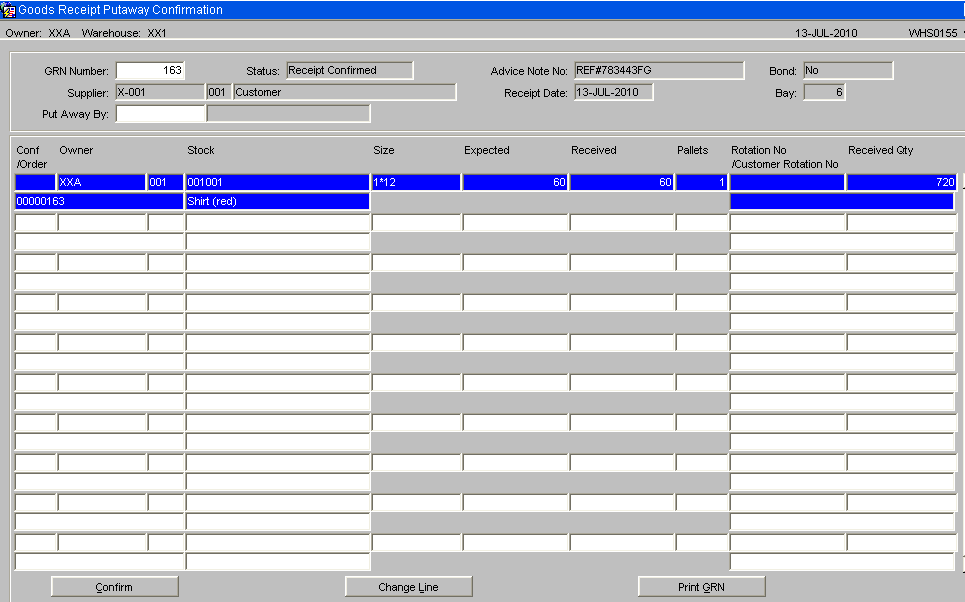Click the date 13-JUL-2010 in the header bar
Viewport: 965px width, 602px height.
826,33
